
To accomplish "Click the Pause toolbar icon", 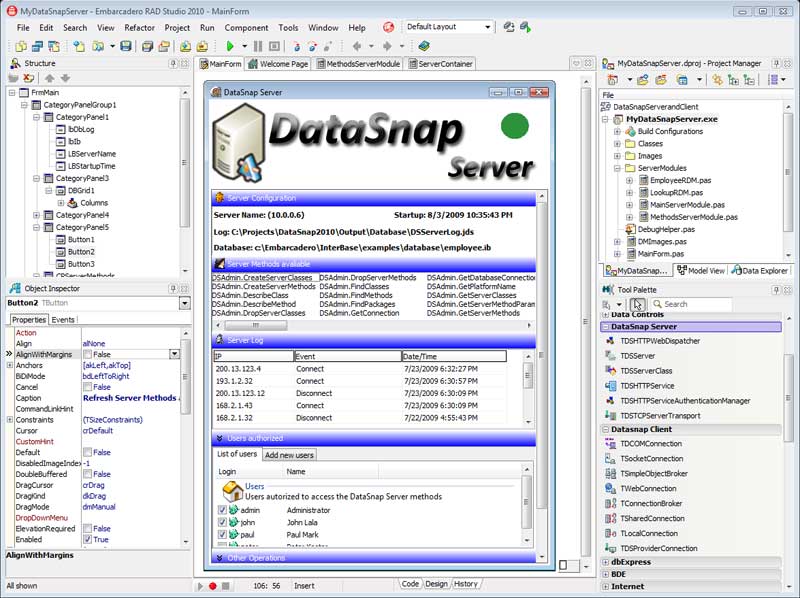I will click(258, 46).
